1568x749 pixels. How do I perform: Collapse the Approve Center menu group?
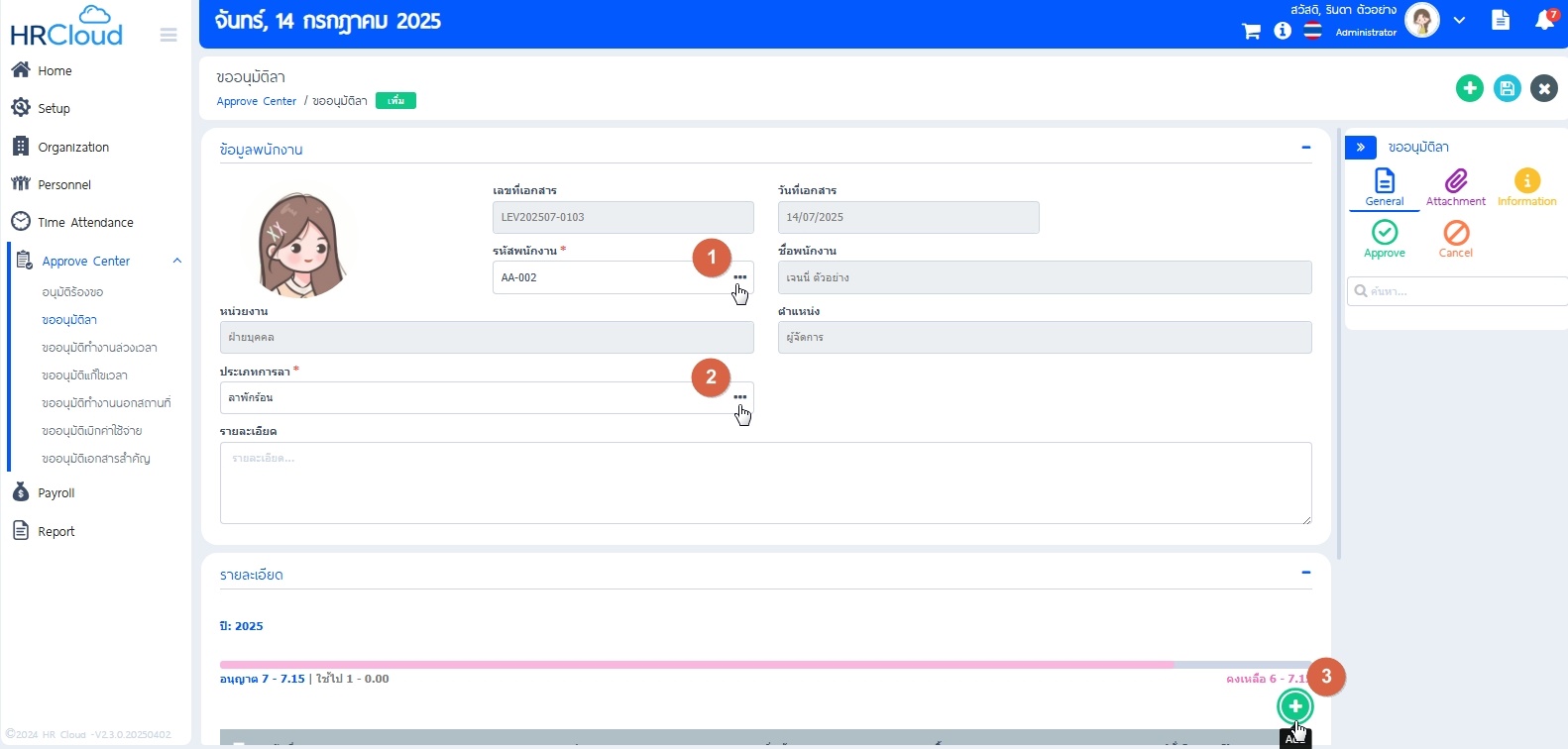177,261
